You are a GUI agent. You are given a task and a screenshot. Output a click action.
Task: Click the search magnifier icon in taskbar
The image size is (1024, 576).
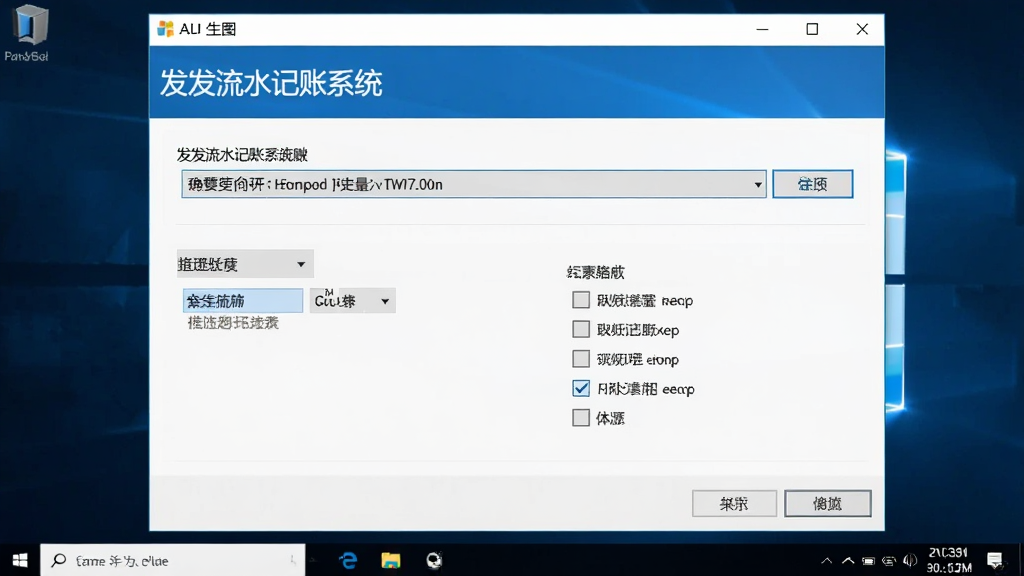pos(59,560)
